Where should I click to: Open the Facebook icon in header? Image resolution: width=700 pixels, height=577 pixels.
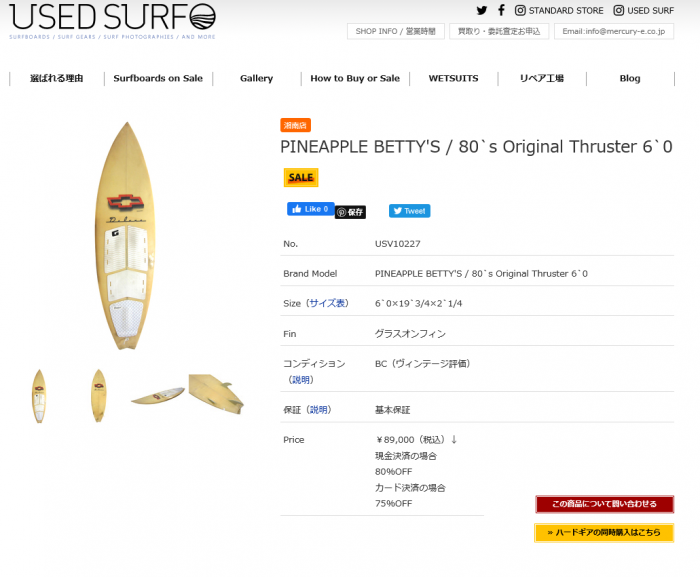click(501, 11)
